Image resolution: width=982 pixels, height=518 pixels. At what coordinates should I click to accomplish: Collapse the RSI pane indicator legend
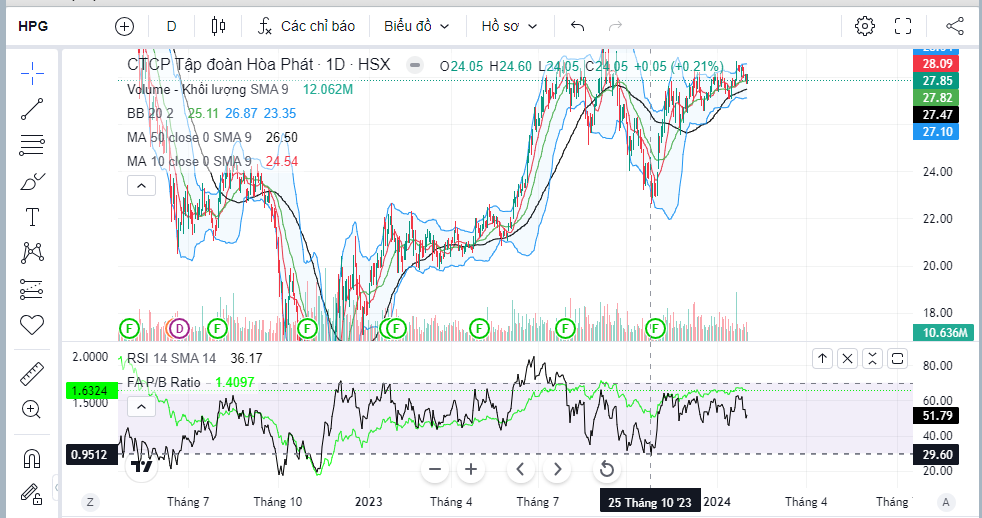point(142,407)
